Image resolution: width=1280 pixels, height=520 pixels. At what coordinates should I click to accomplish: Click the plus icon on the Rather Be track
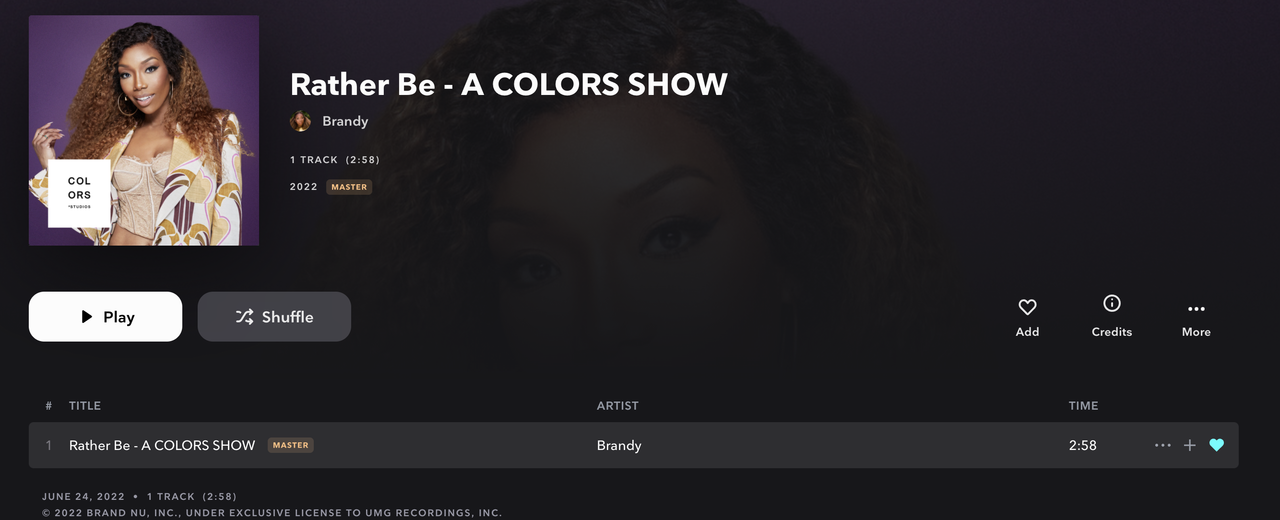tap(1189, 445)
